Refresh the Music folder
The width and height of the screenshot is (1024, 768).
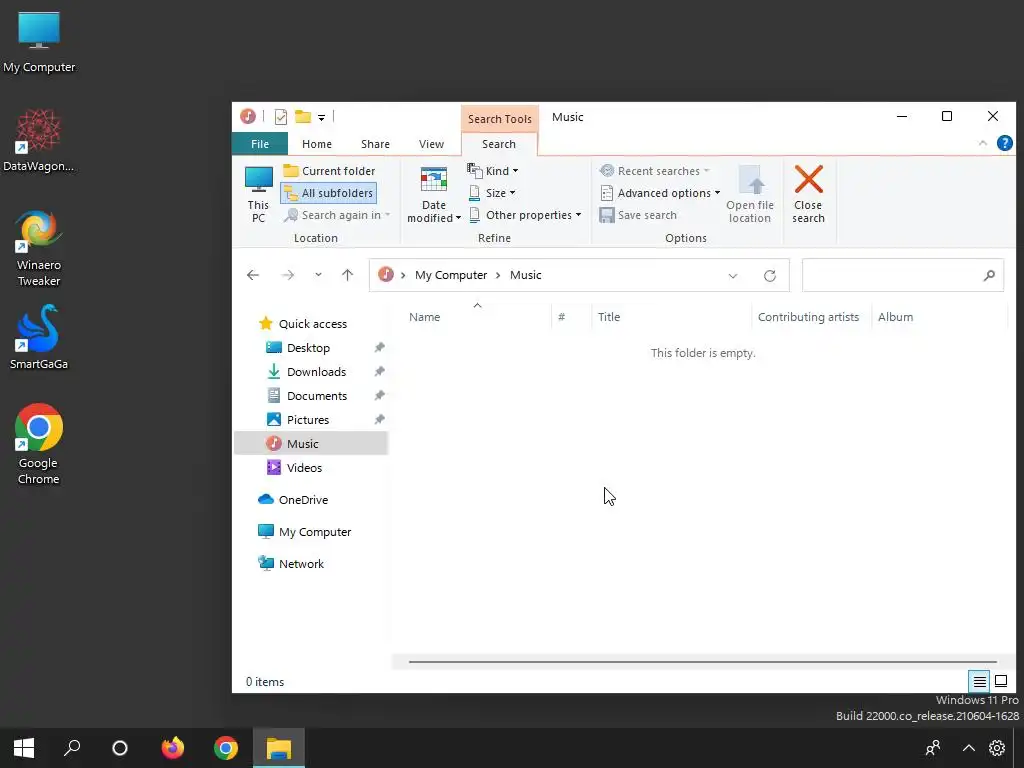pyautogui.click(x=770, y=276)
